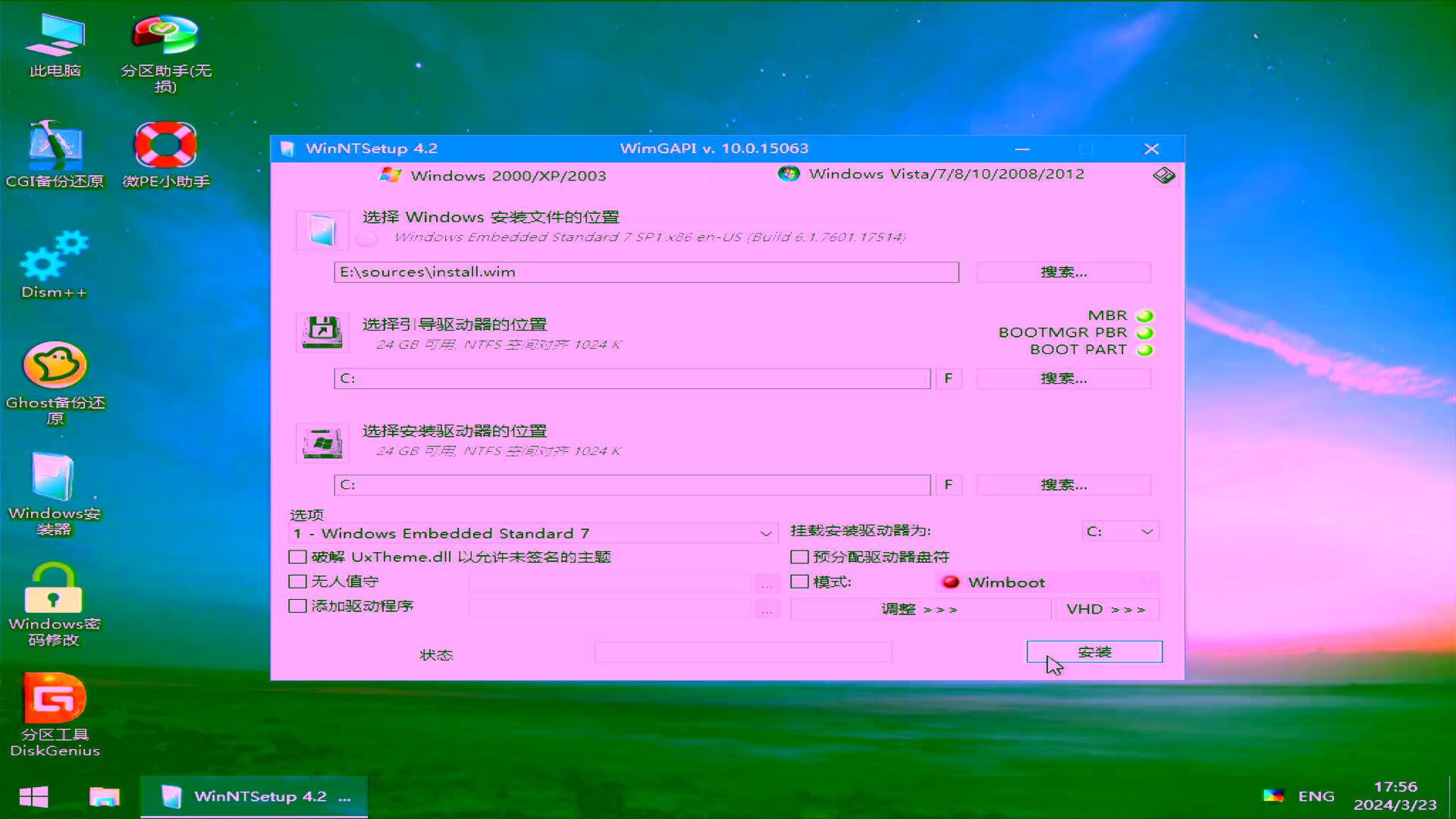Open File Explorer from taskbar
Image resolution: width=1456 pixels, height=819 pixels.
coord(105,797)
